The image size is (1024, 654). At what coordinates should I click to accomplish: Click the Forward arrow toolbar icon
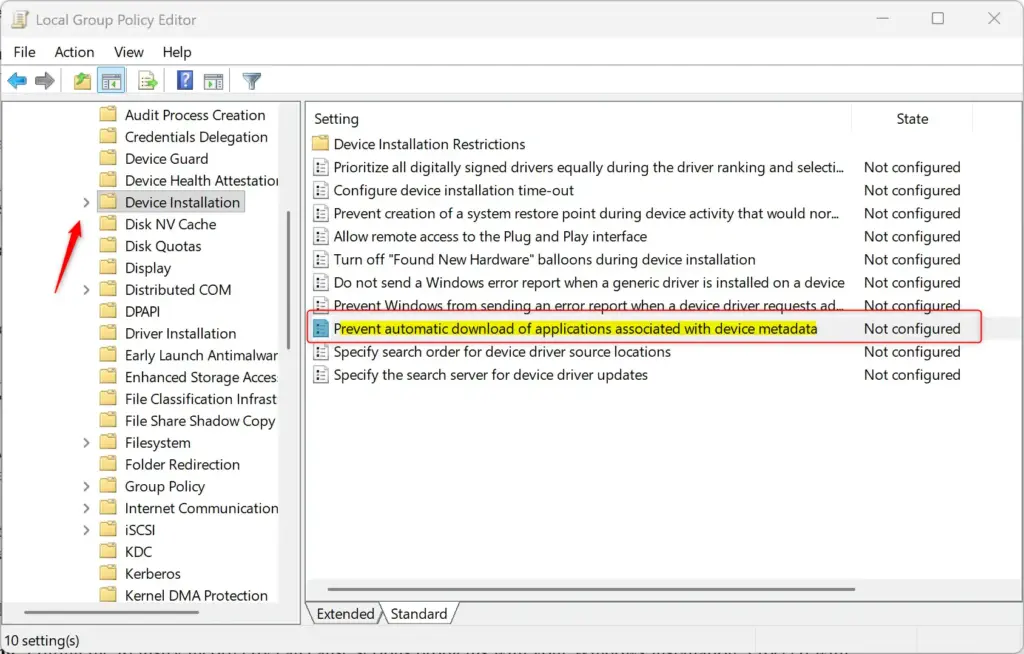click(x=44, y=81)
